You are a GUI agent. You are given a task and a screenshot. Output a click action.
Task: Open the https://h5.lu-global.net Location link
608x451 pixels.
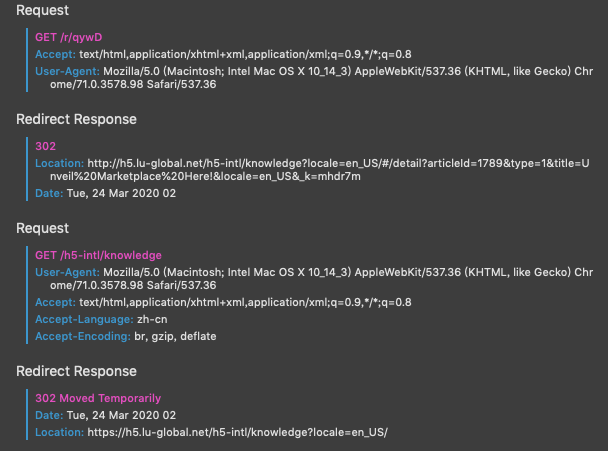[236, 431]
